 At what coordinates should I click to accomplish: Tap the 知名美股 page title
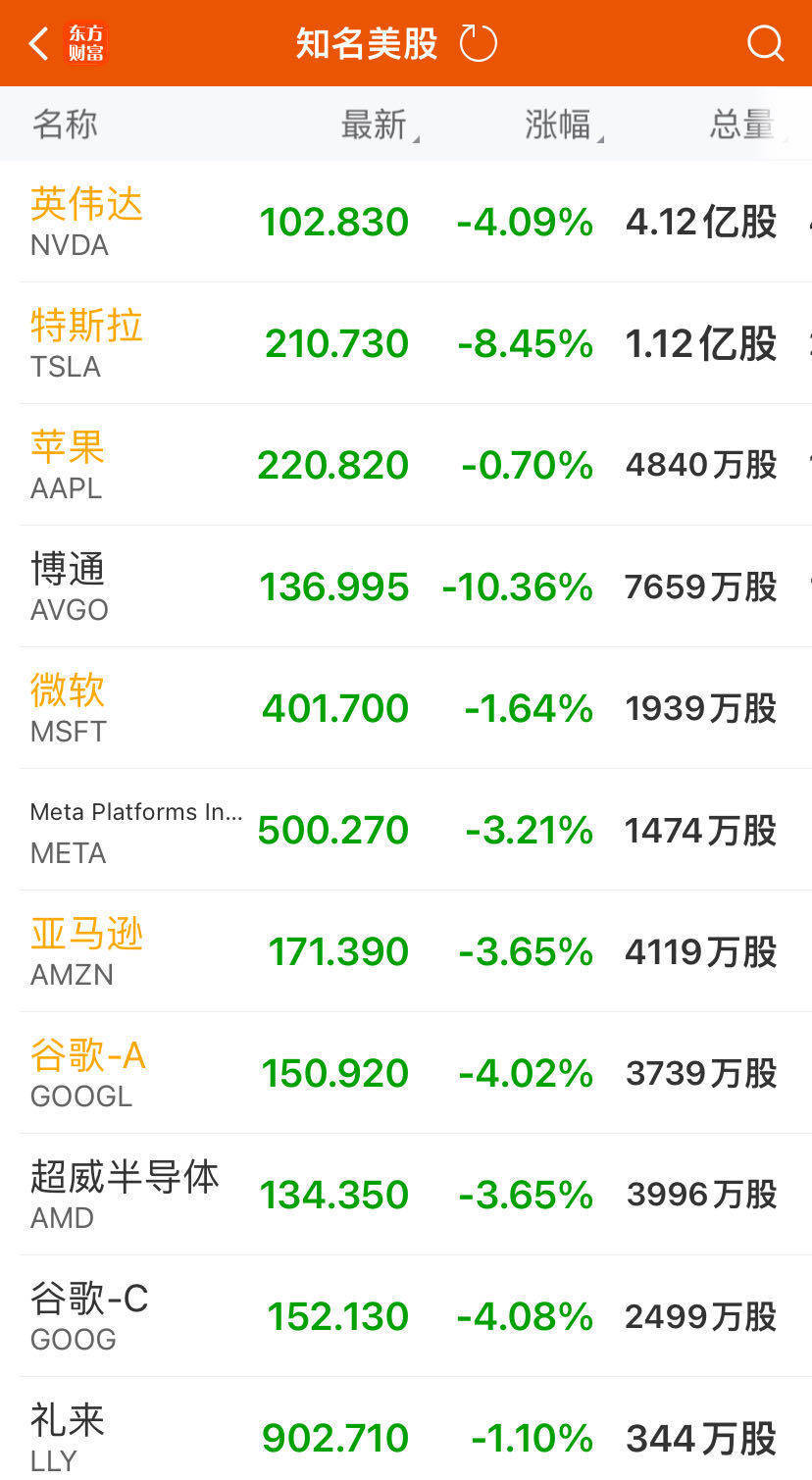click(x=367, y=44)
